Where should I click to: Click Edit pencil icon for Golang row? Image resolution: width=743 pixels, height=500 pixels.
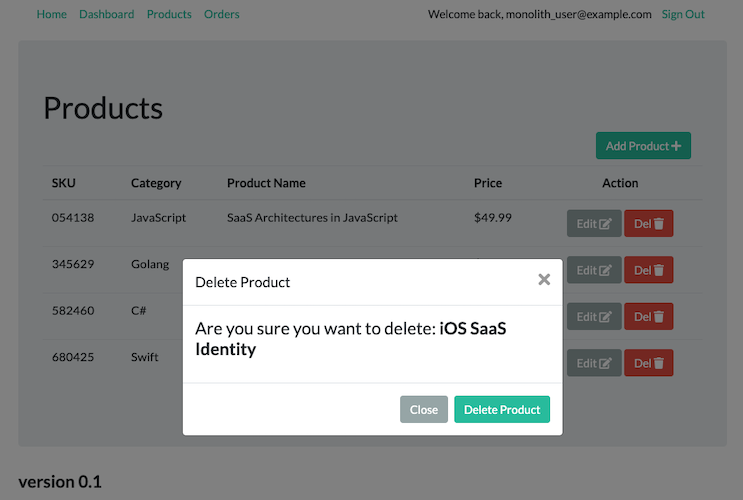pyautogui.click(x=605, y=270)
